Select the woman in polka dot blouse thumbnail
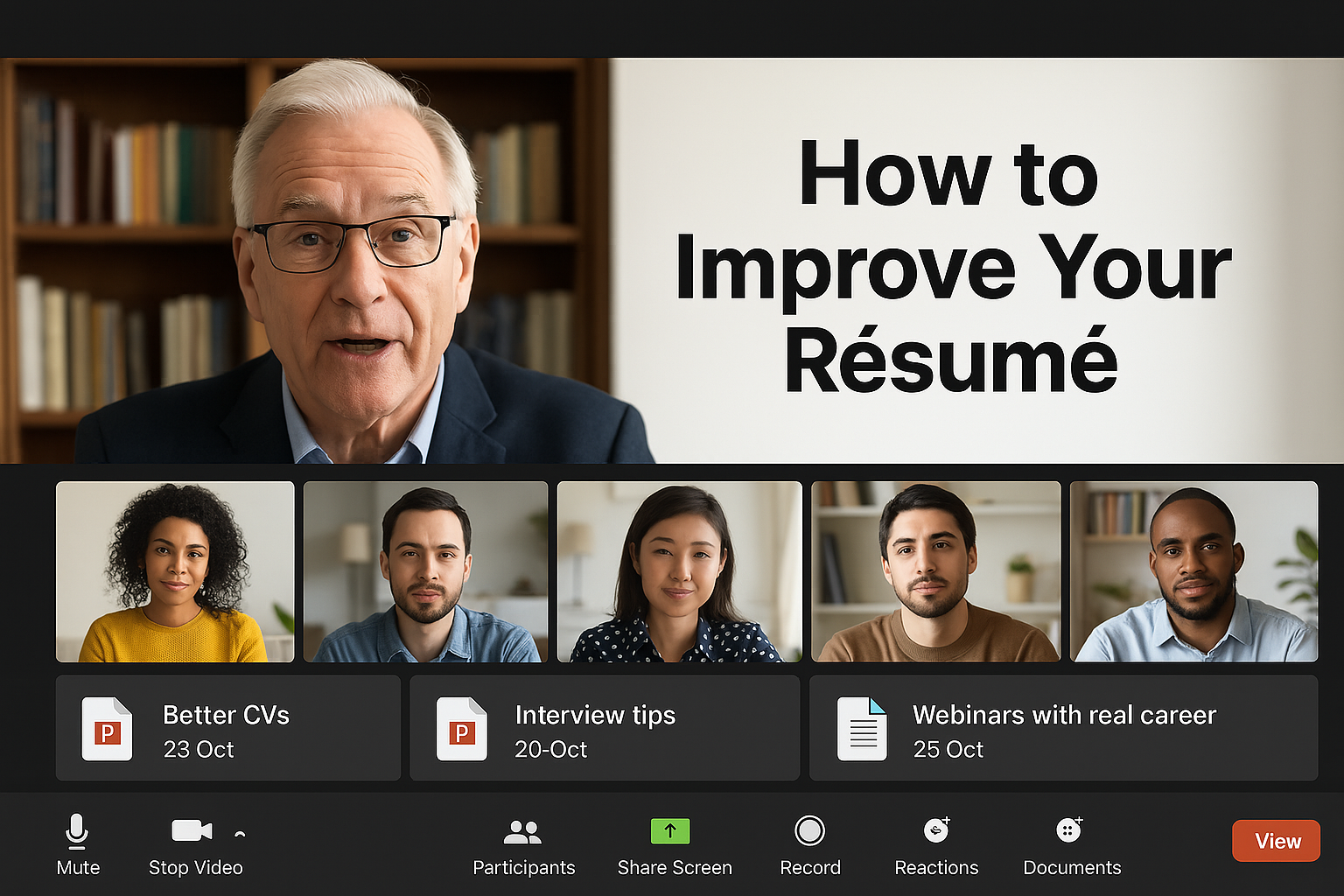 tap(679, 571)
